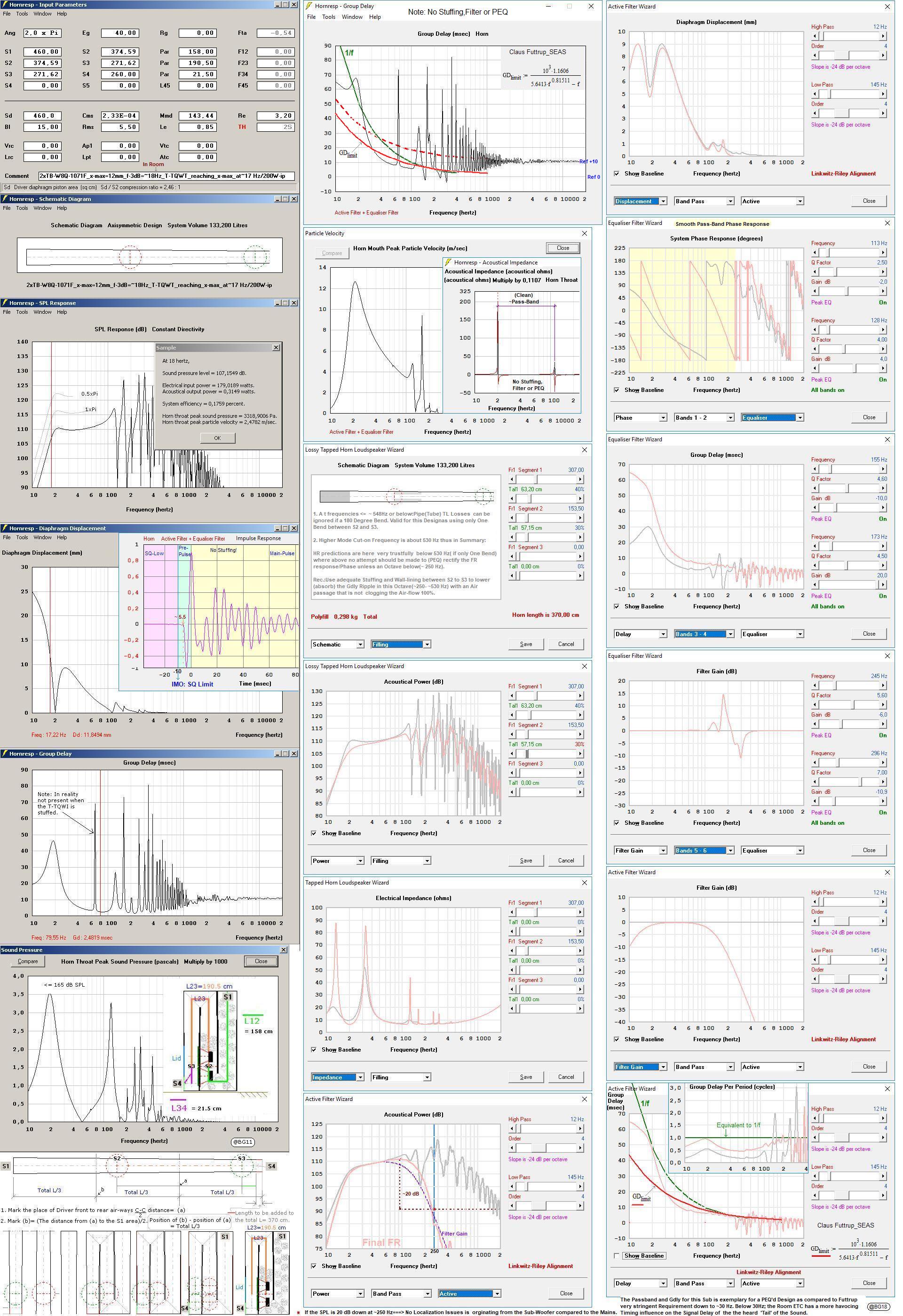The width and height of the screenshot is (903, 1316).
Task: Click Cancel in Lossy Tapped Horn schematic wizard
Action: coord(566,644)
